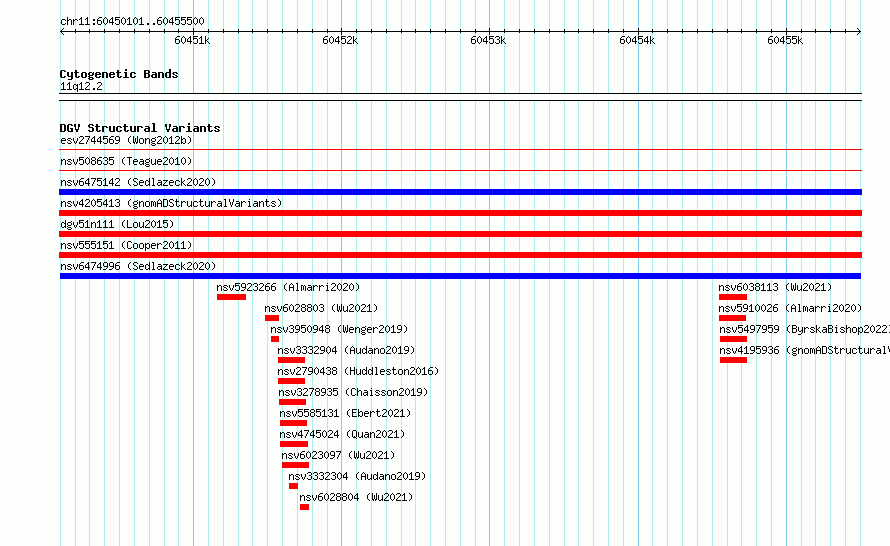
Task: Click the 60452k ruler position
Action: point(340,40)
